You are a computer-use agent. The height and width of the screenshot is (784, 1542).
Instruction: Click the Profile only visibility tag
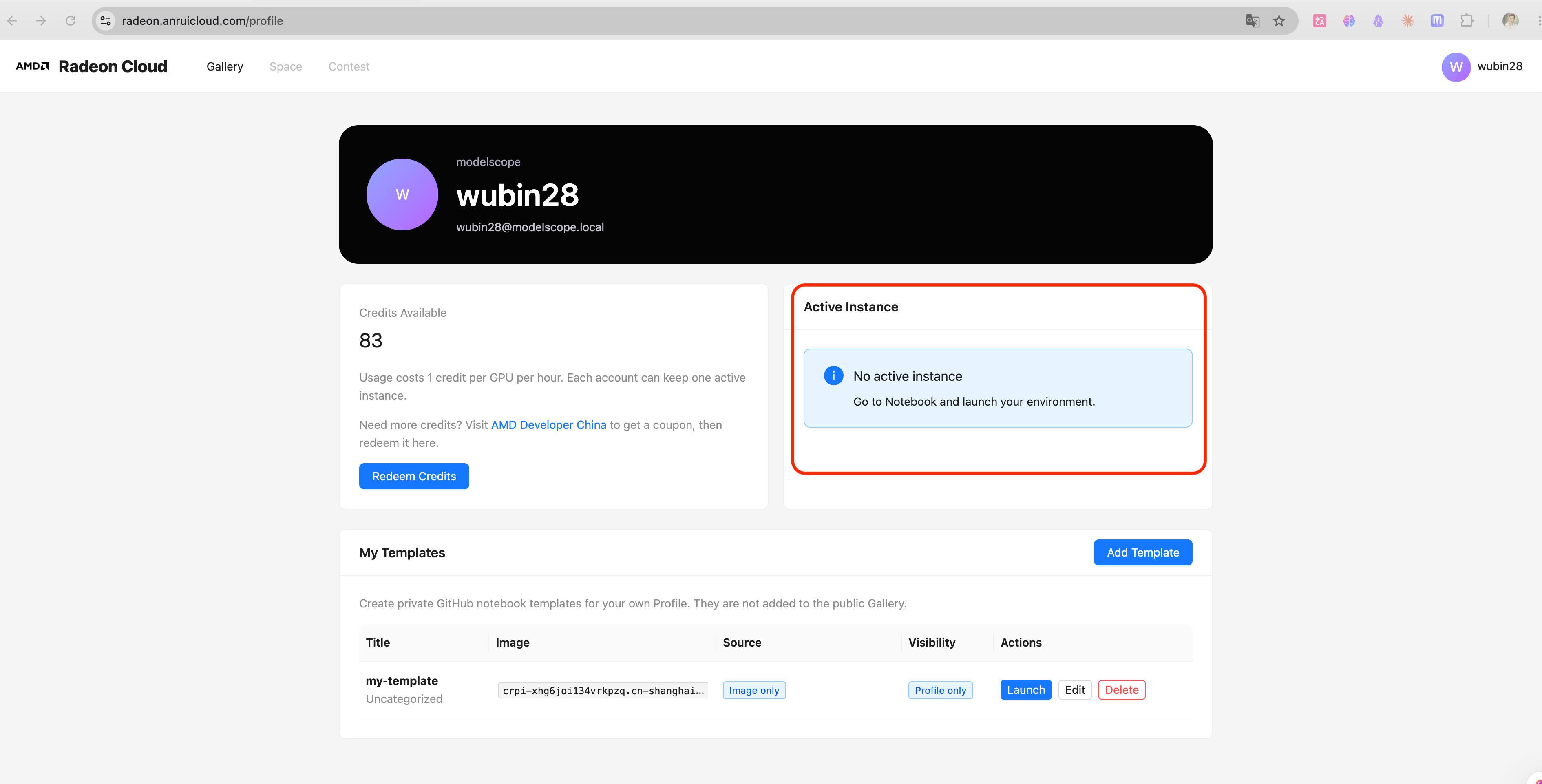[940, 691]
